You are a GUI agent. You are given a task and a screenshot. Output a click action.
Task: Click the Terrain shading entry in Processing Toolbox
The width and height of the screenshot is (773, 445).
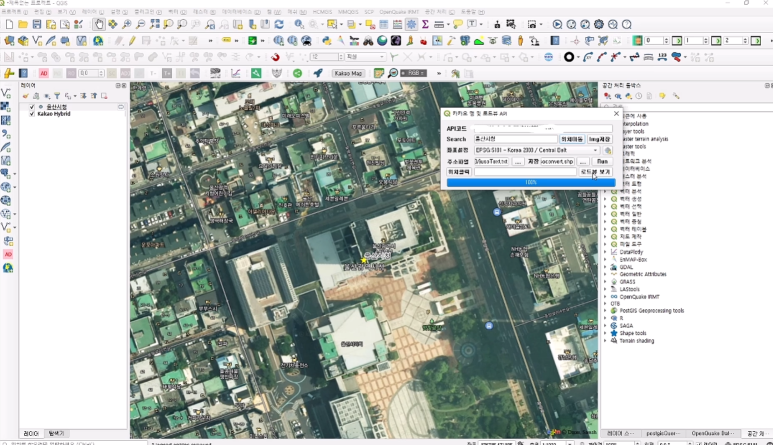coord(636,341)
